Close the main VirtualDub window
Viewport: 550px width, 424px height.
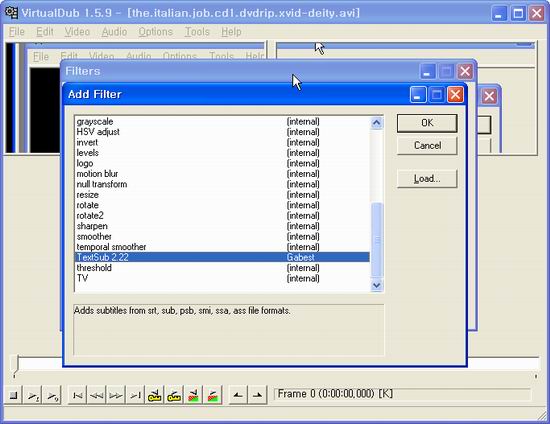click(x=537, y=14)
